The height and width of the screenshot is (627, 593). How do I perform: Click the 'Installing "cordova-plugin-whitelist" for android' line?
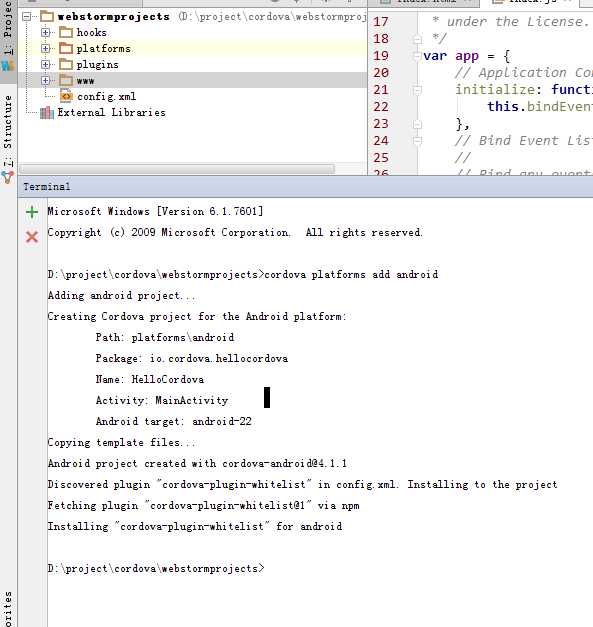pyautogui.click(x=195, y=527)
